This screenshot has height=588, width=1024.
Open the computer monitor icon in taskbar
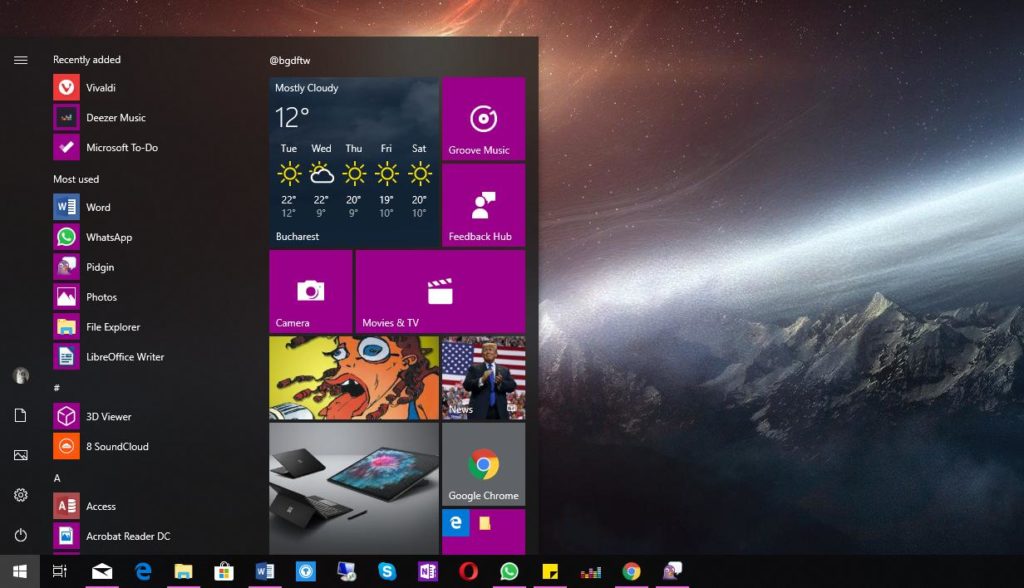346,572
